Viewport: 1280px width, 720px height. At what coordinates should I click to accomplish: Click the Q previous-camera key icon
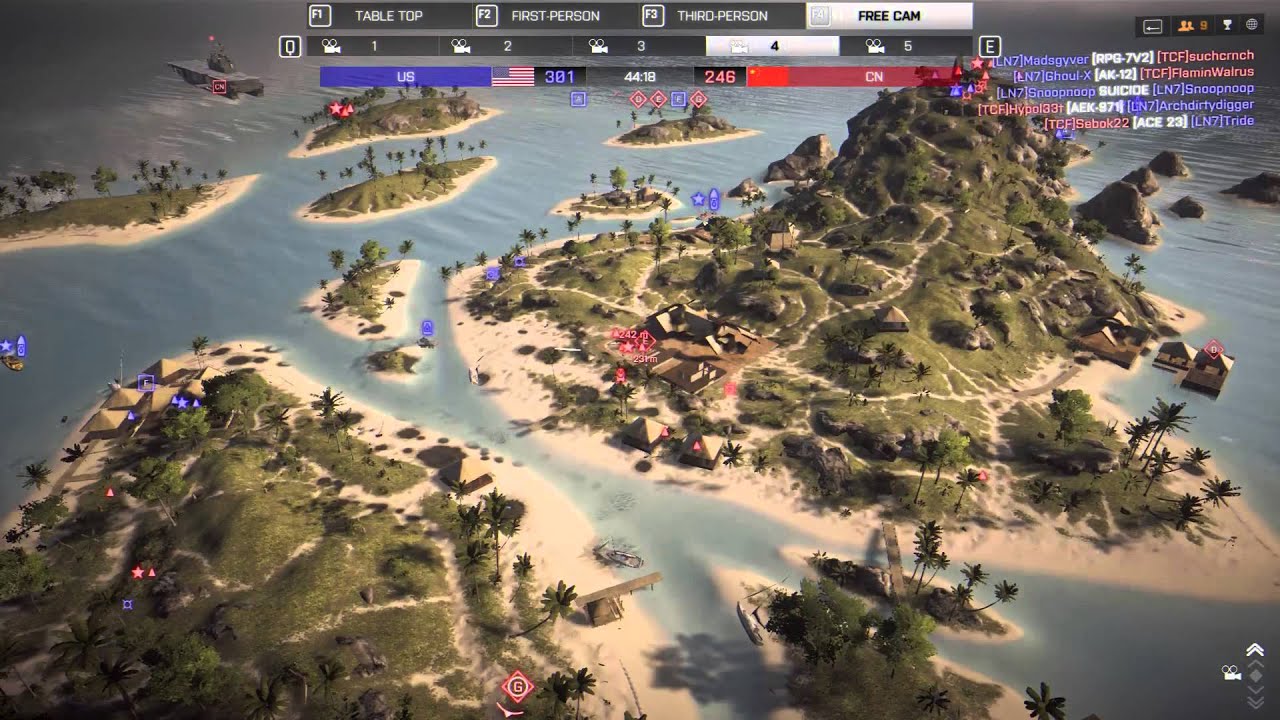coord(290,46)
